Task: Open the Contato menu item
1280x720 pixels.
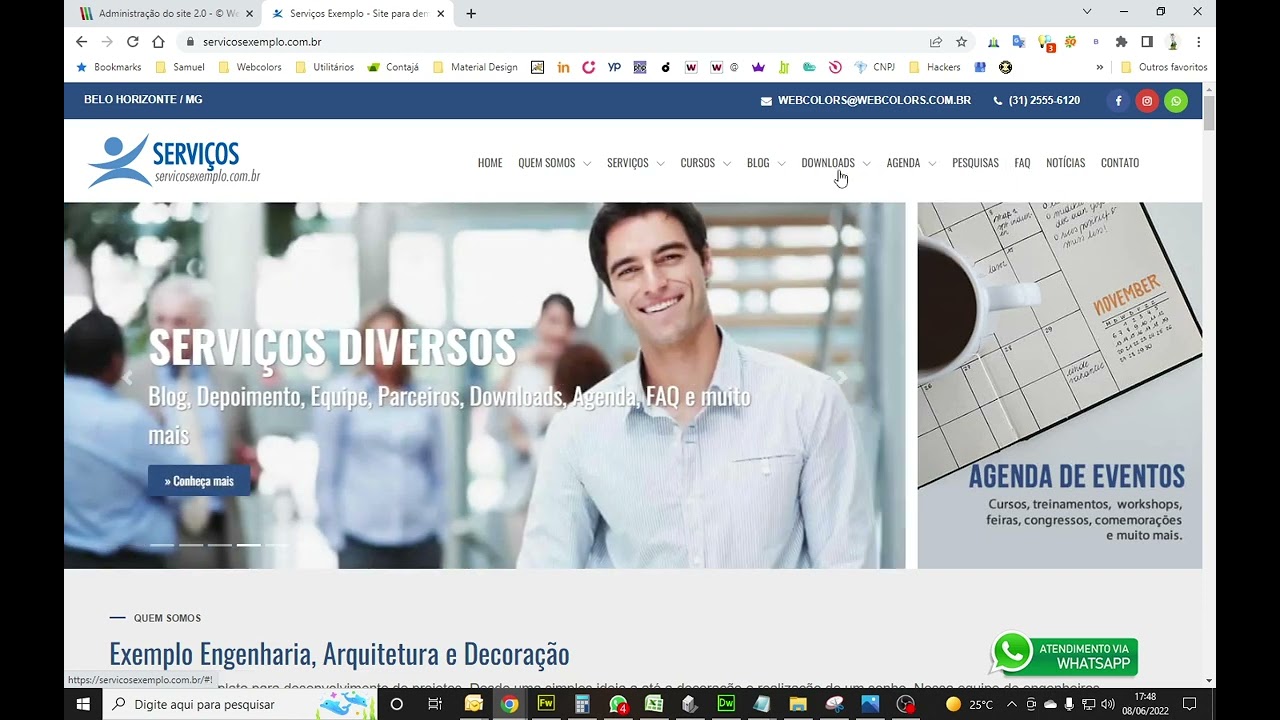Action: coord(1120,163)
